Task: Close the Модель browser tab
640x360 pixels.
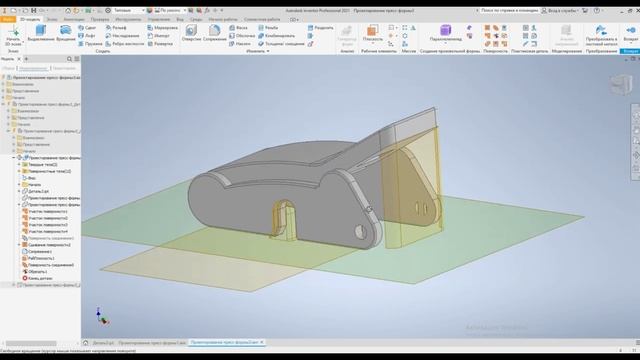Action: (x=19, y=59)
